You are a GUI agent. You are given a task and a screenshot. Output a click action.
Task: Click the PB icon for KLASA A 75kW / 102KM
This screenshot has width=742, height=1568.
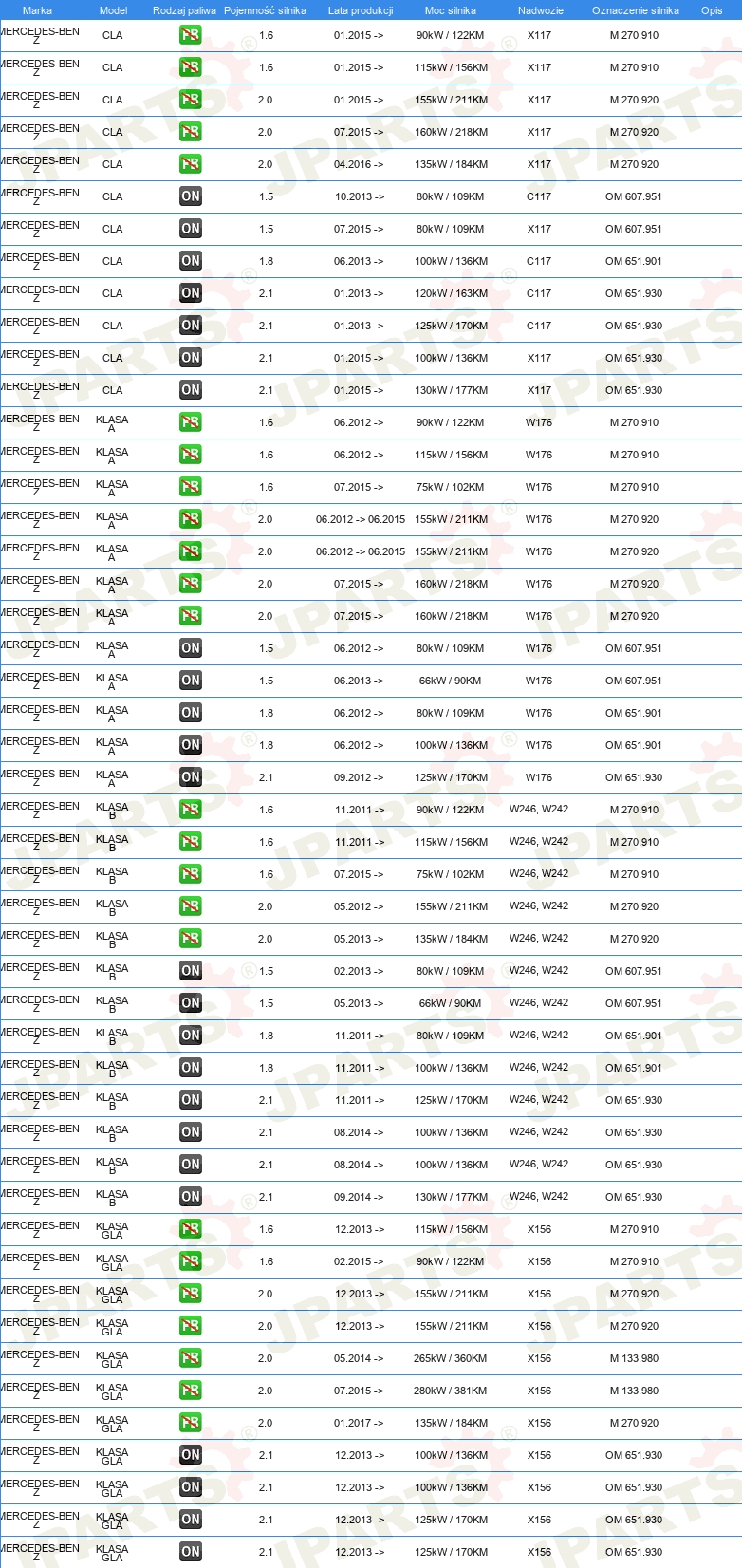tap(191, 487)
